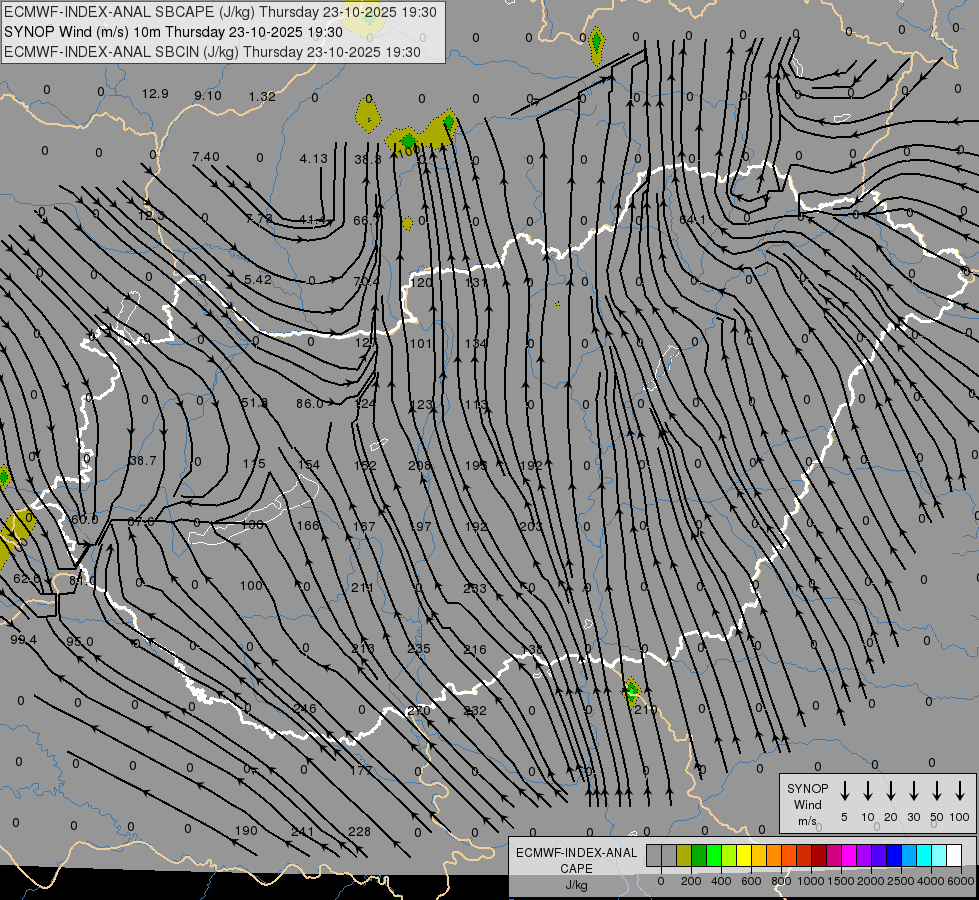Click the CAPE value 38.7 on the map
Screen dimensions: 979x900
tap(142, 460)
